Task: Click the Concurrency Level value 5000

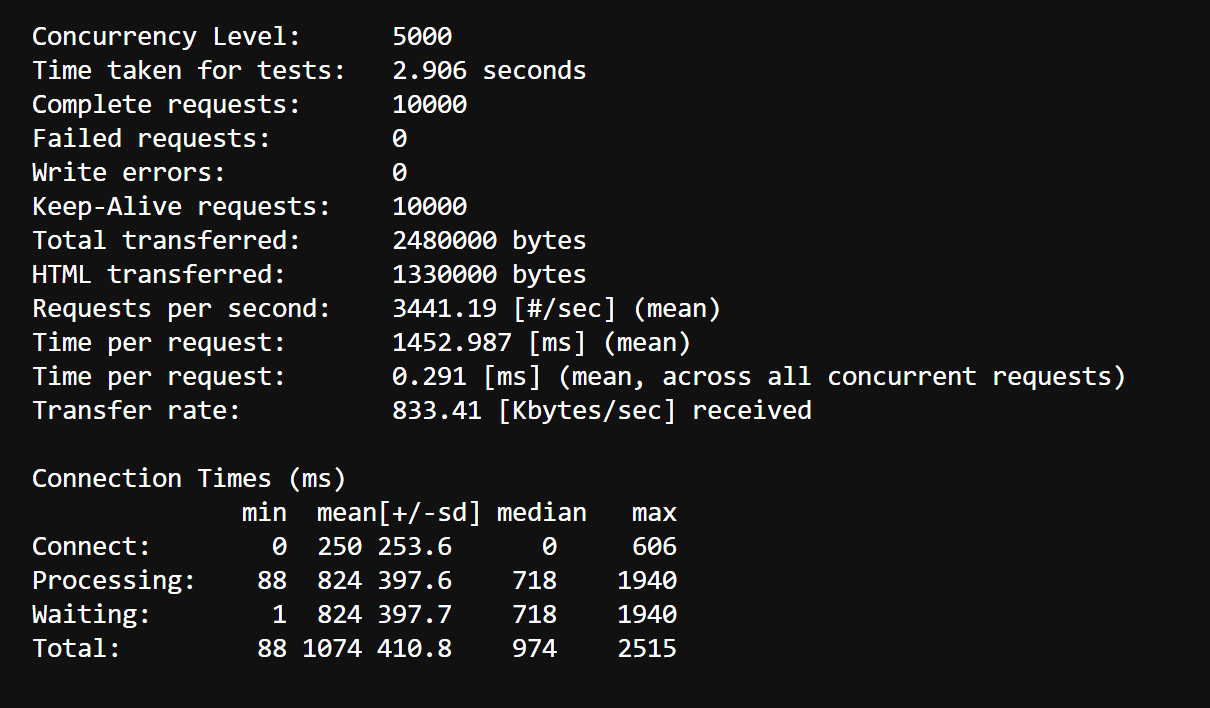Action: 422,37
